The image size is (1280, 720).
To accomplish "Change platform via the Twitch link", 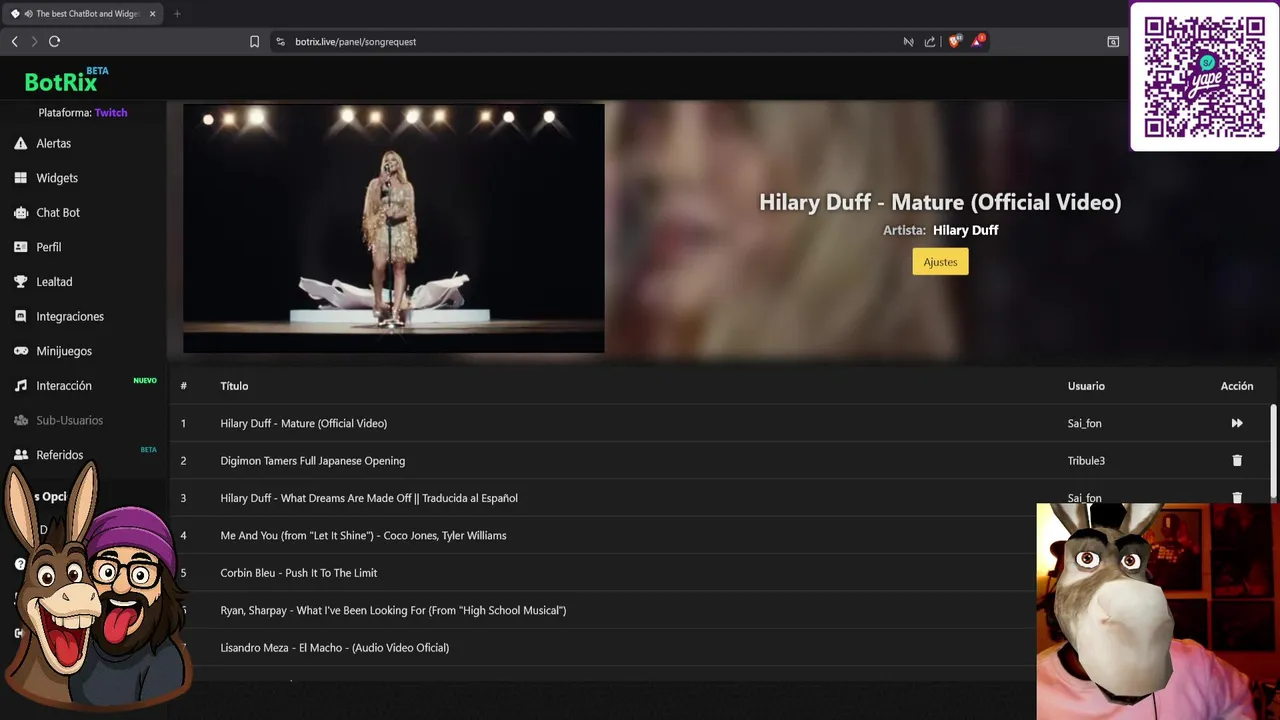I will 111,113.
